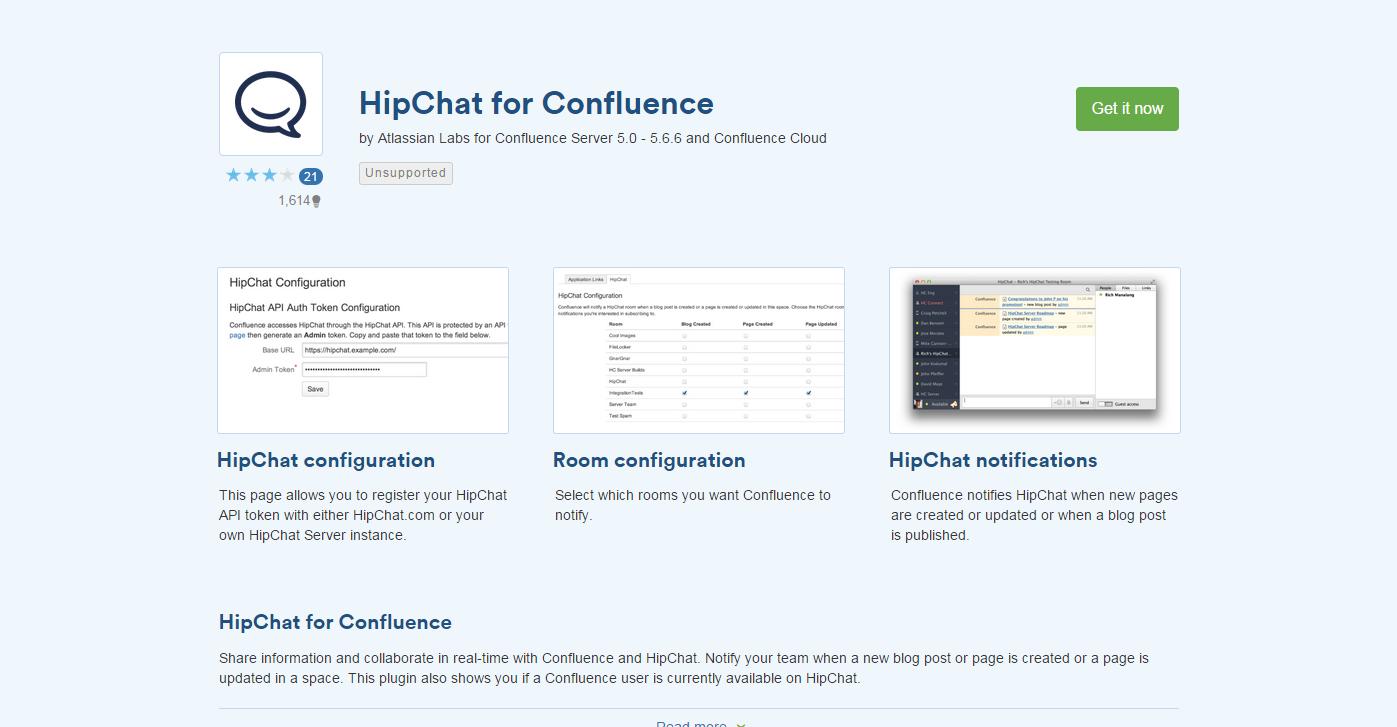Click the Atlassian Labs vendor byline
This screenshot has width=1397, height=727.
pos(593,138)
